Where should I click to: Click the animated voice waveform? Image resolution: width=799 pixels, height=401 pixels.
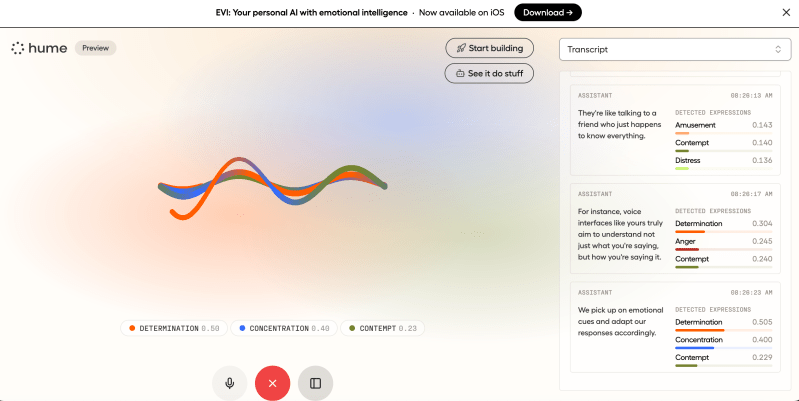pos(273,188)
